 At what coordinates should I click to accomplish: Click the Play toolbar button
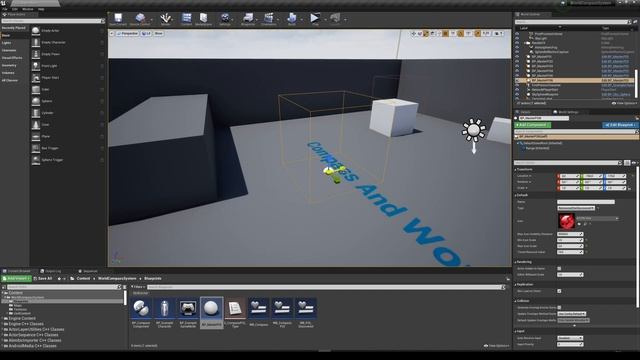click(315, 19)
